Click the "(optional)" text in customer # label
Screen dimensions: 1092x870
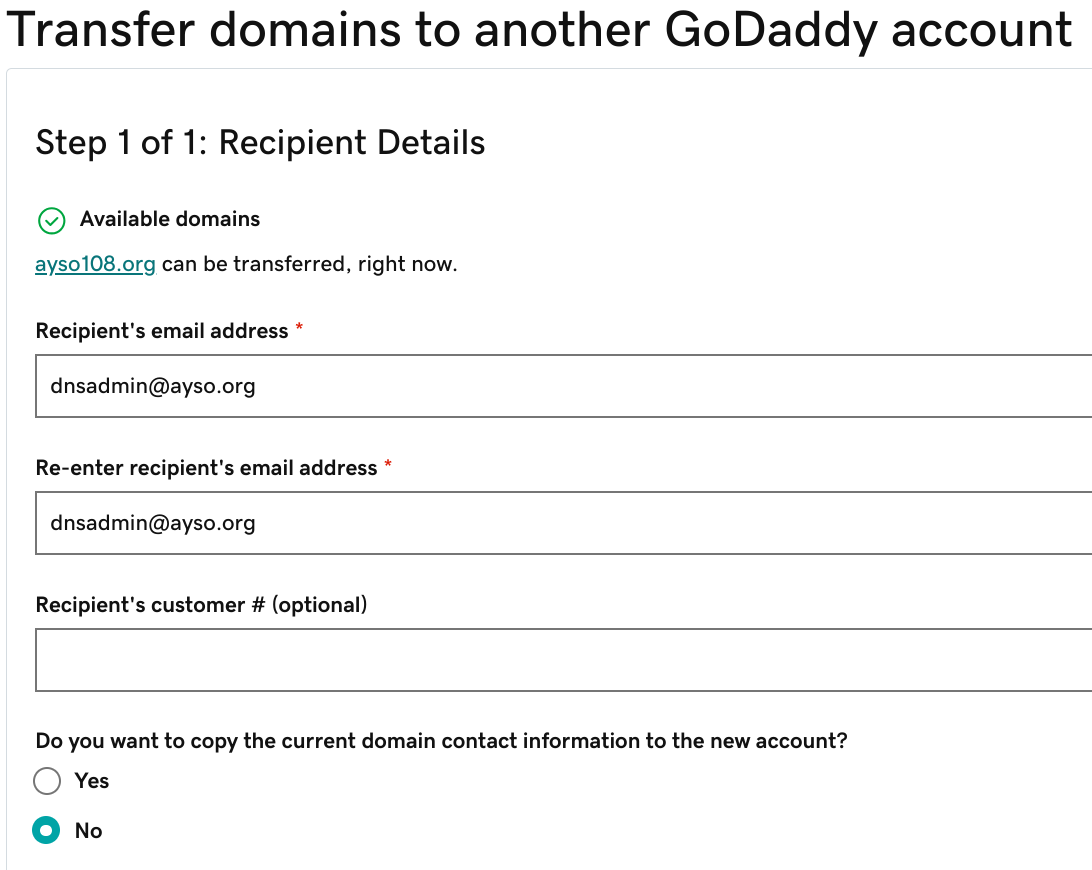[319, 605]
